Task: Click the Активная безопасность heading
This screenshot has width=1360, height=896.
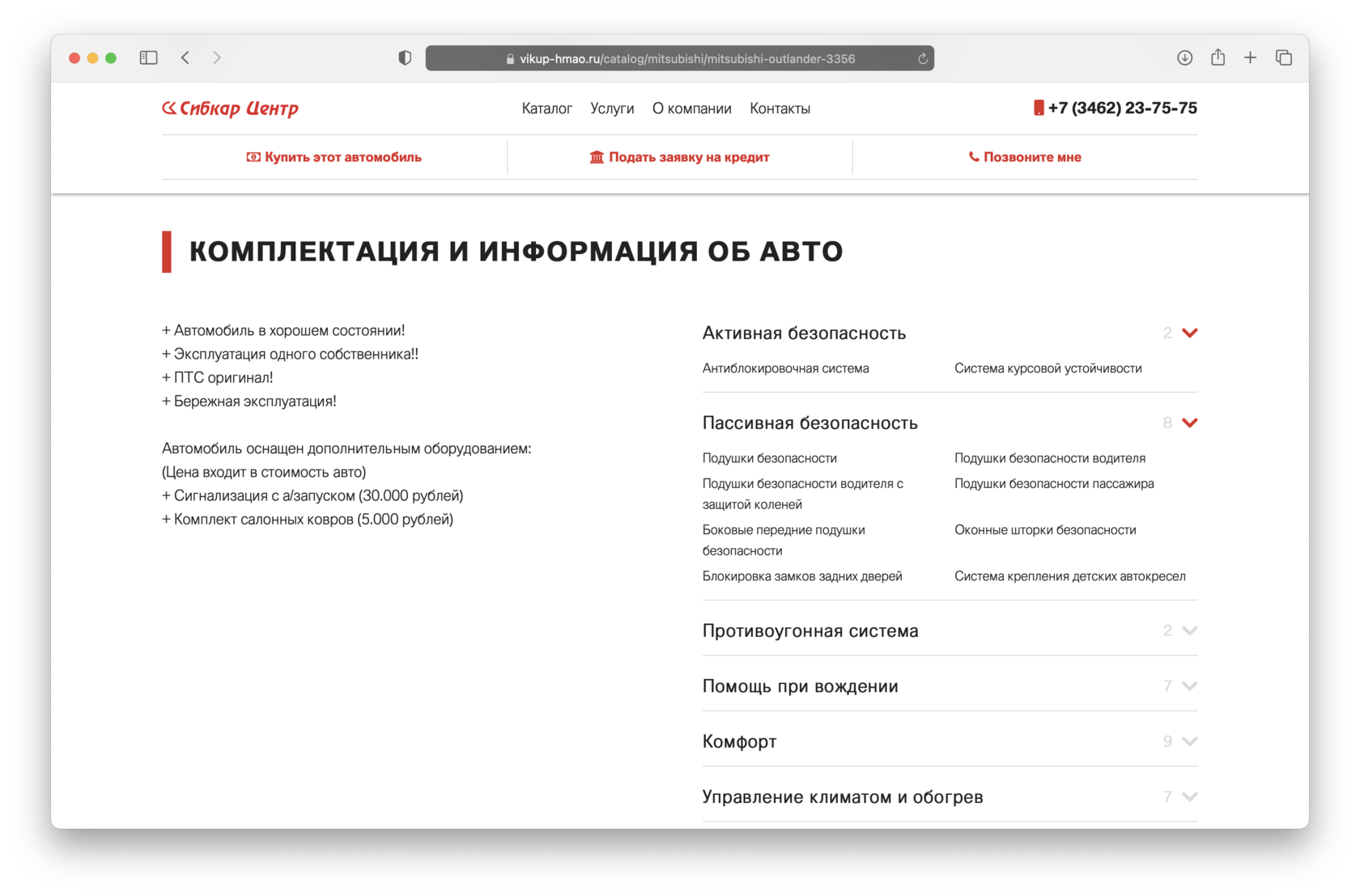Action: coord(804,333)
